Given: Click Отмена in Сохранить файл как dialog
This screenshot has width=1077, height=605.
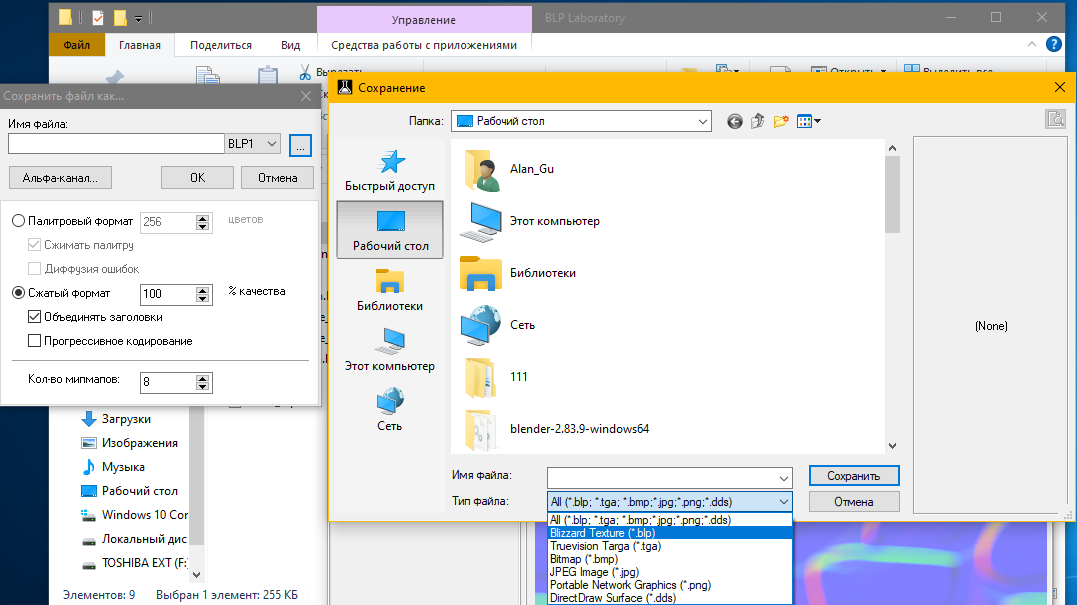Looking at the screenshot, I should click(277, 178).
